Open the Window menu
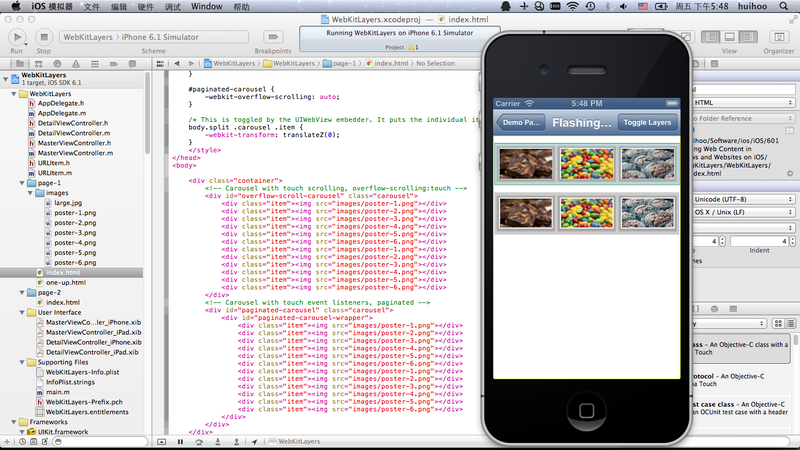 [206, 6]
